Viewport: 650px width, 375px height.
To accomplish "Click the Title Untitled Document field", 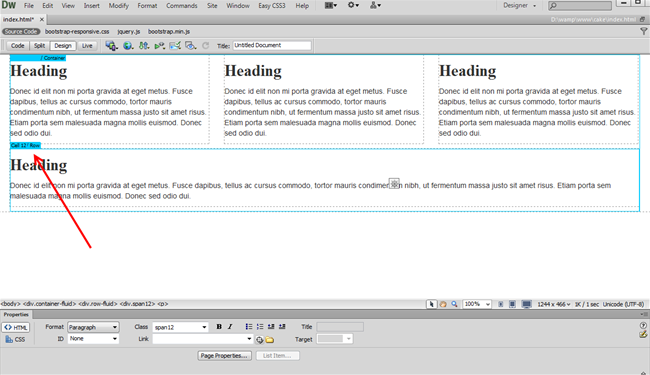I will [x=272, y=46].
